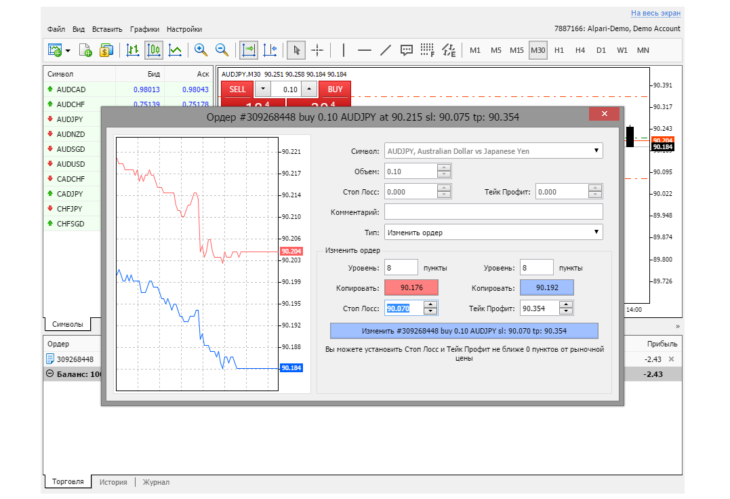Toggle chart autoscroll icon
Image resolution: width=730 pixels, height=499 pixels.
pos(249,50)
